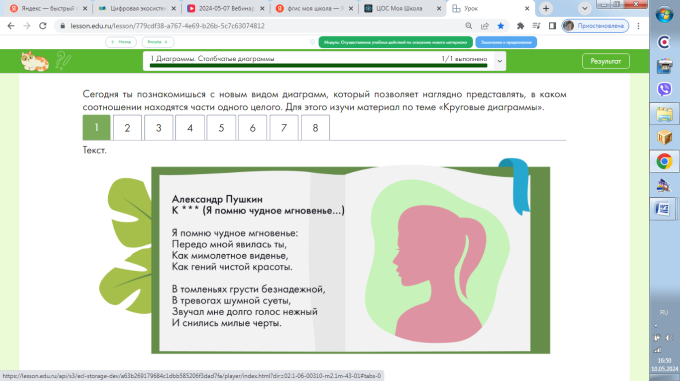Click the lesson progress bar
The width and height of the screenshot is (680, 381).
tap(319, 65)
